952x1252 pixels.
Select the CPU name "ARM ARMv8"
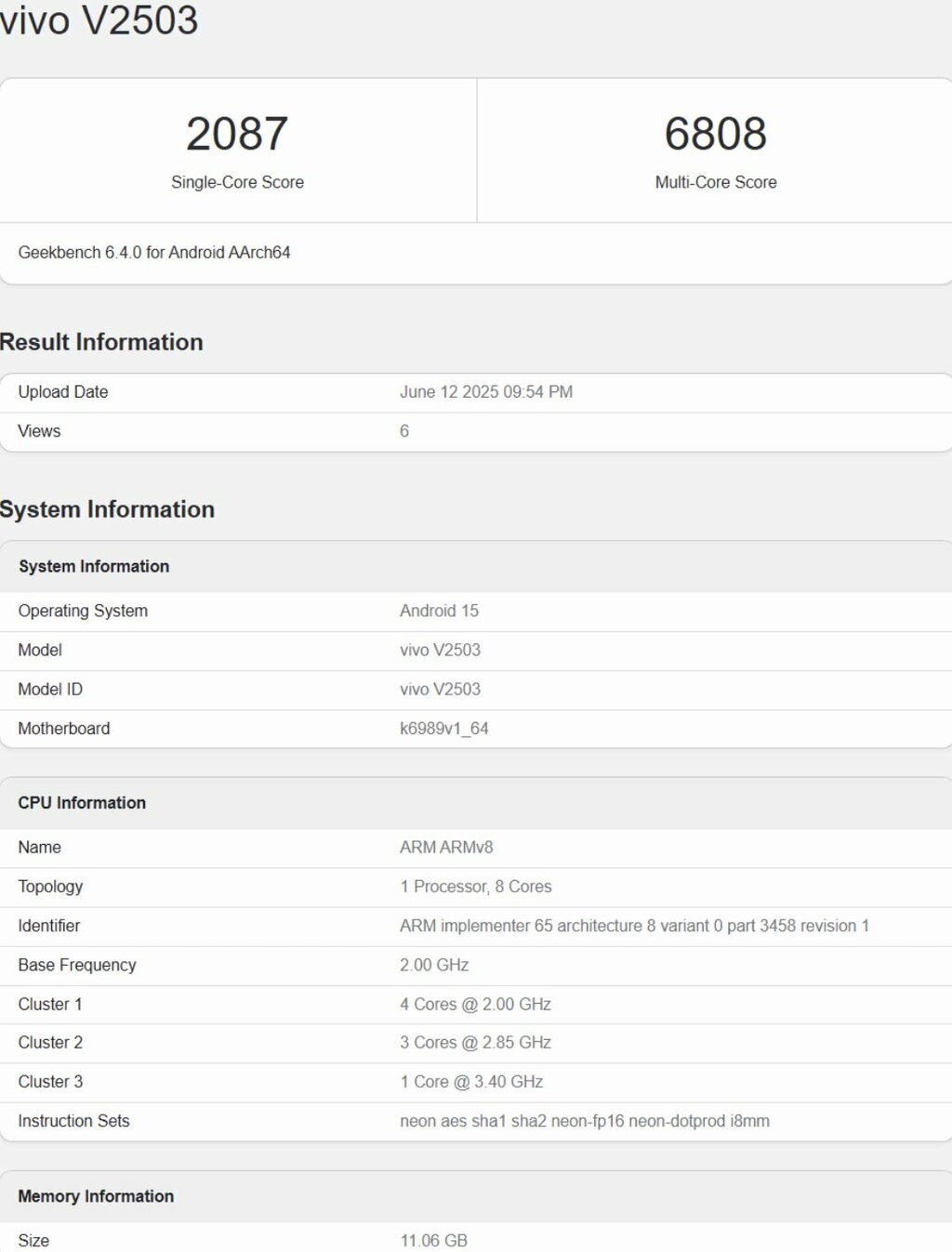[446, 848]
